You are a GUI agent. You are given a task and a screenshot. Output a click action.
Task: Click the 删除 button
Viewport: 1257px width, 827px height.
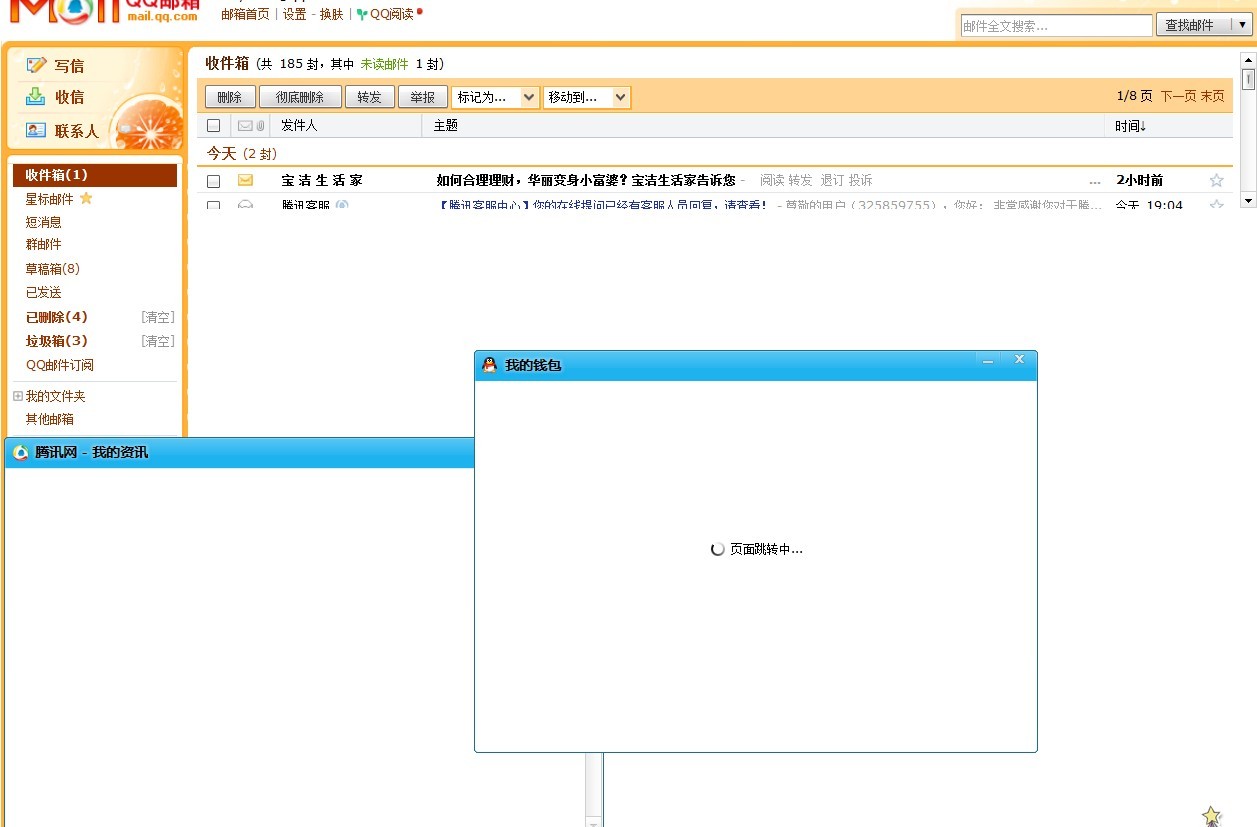coord(230,97)
